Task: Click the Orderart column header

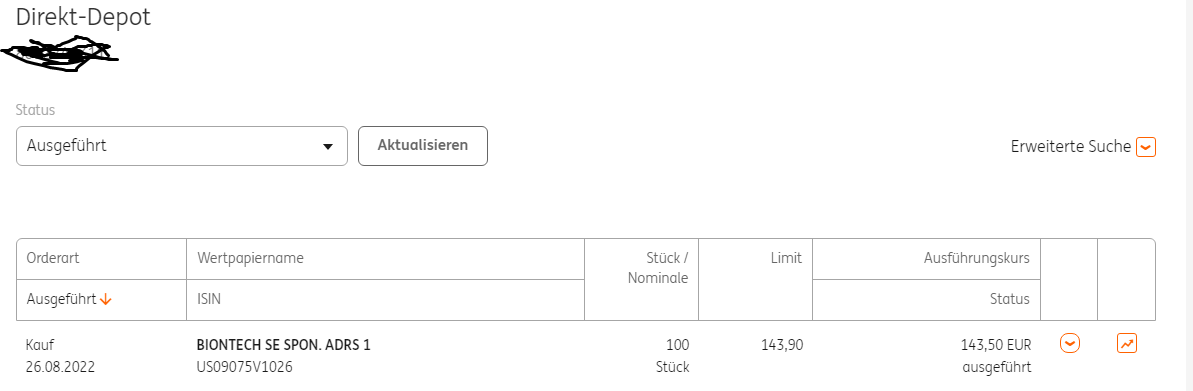Action: [x=52, y=259]
